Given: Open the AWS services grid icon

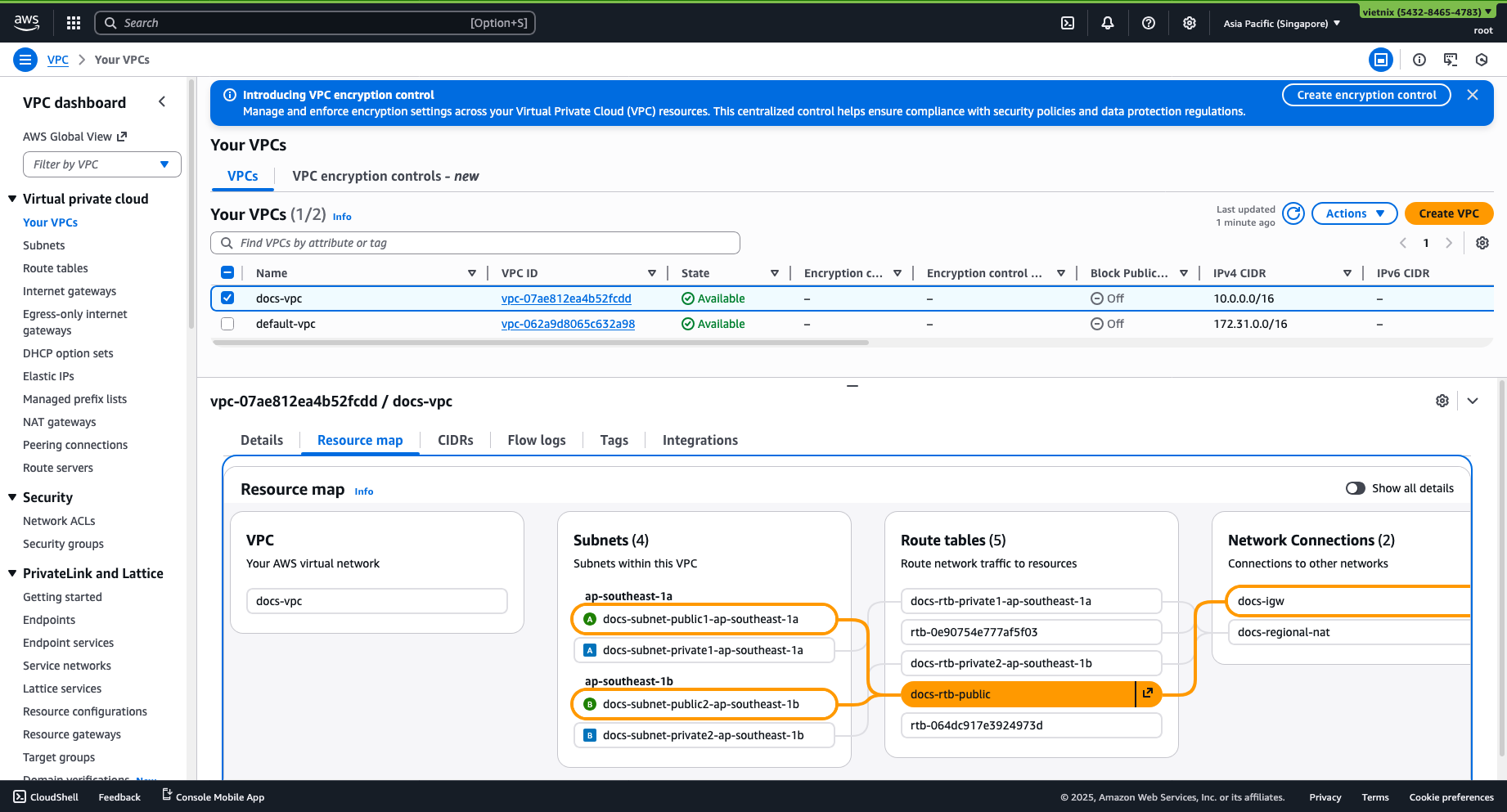Looking at the screenshot, I should click(x=74, y=23).
